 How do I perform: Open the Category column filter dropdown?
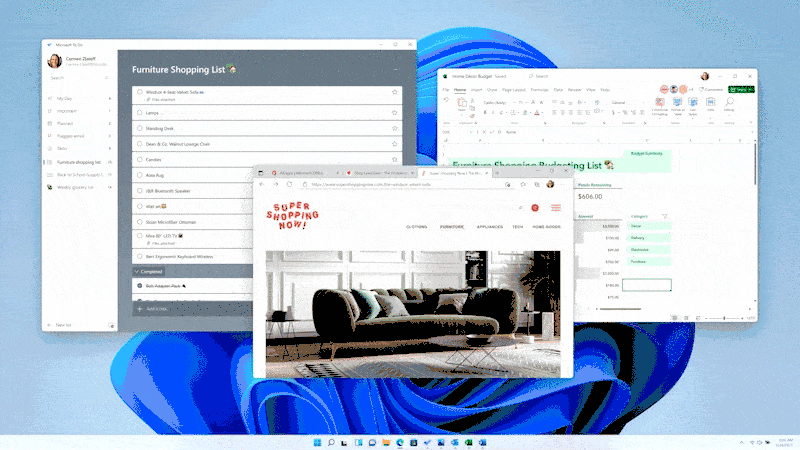664,216
